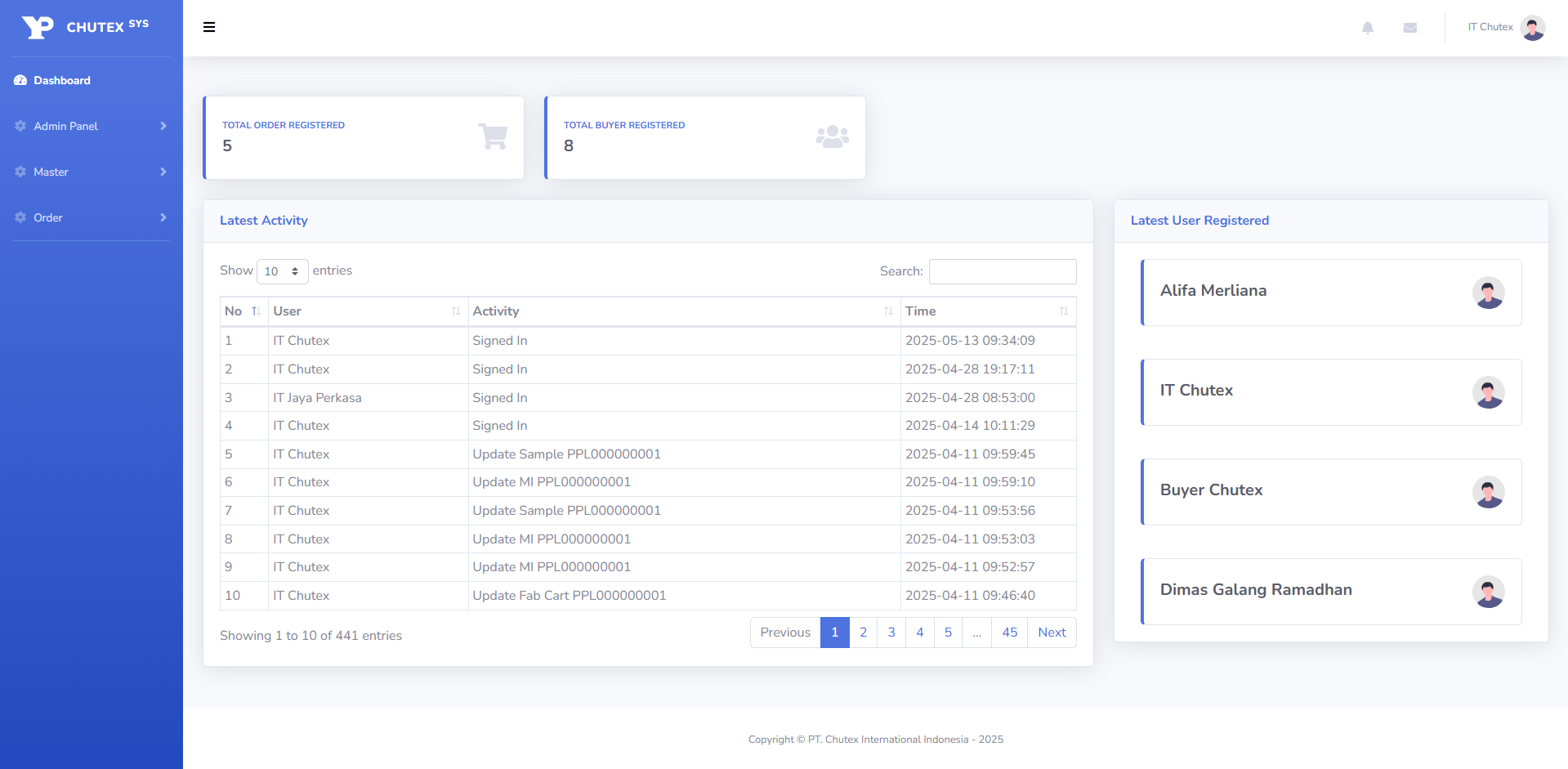Open the show entries count dropdown

[282, 271]
